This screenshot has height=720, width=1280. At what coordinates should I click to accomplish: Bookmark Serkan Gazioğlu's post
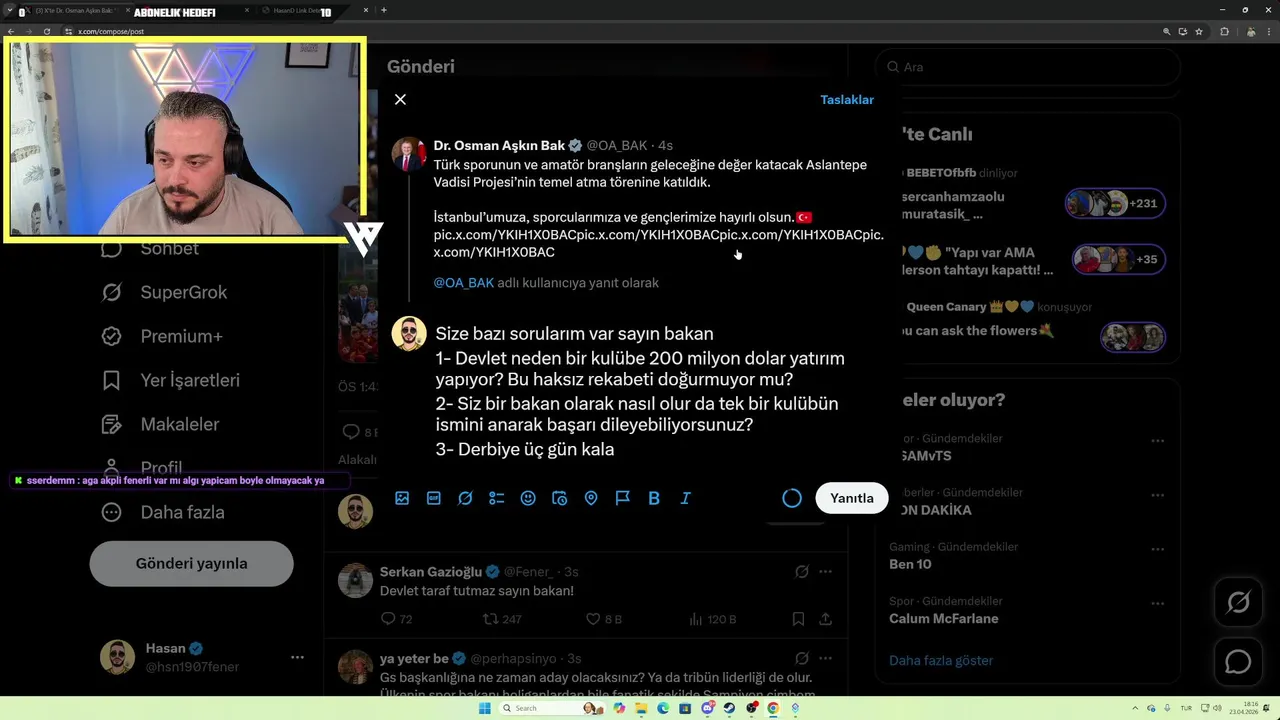click(798, 619)
